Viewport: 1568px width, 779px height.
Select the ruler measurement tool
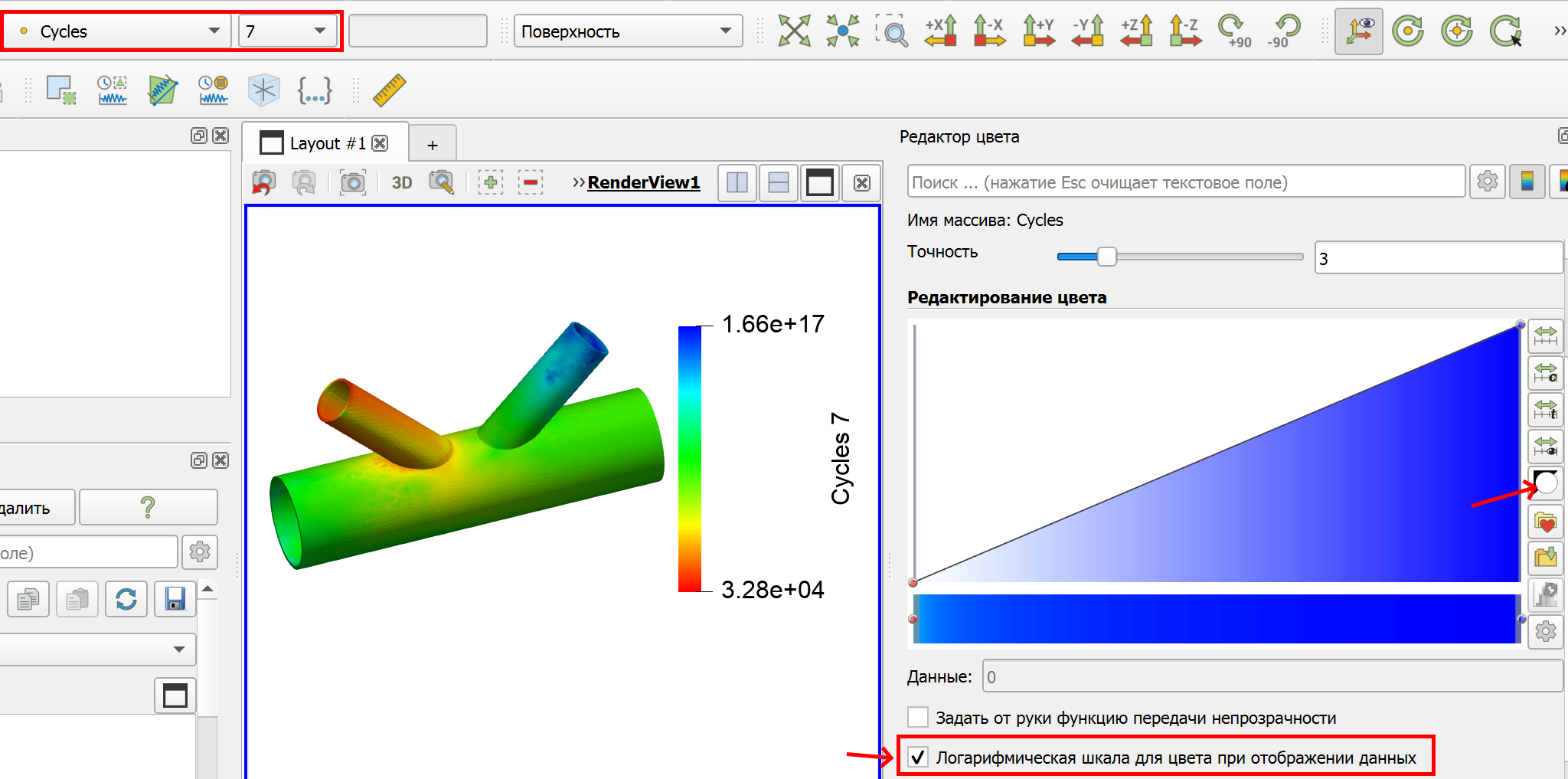tap(389, 90)
